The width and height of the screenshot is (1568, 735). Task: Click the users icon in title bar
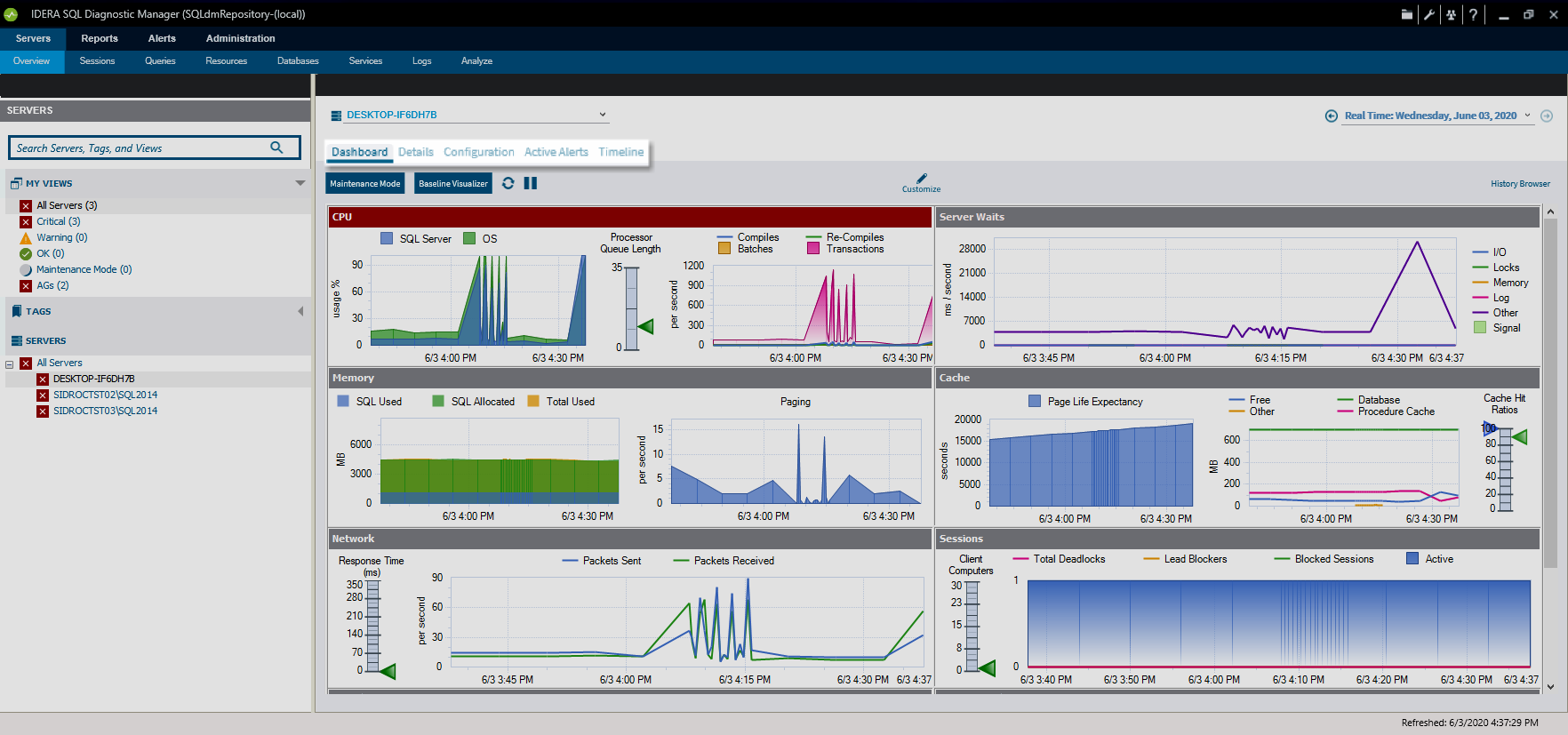pyautogui.click(x=1451, y=14)
